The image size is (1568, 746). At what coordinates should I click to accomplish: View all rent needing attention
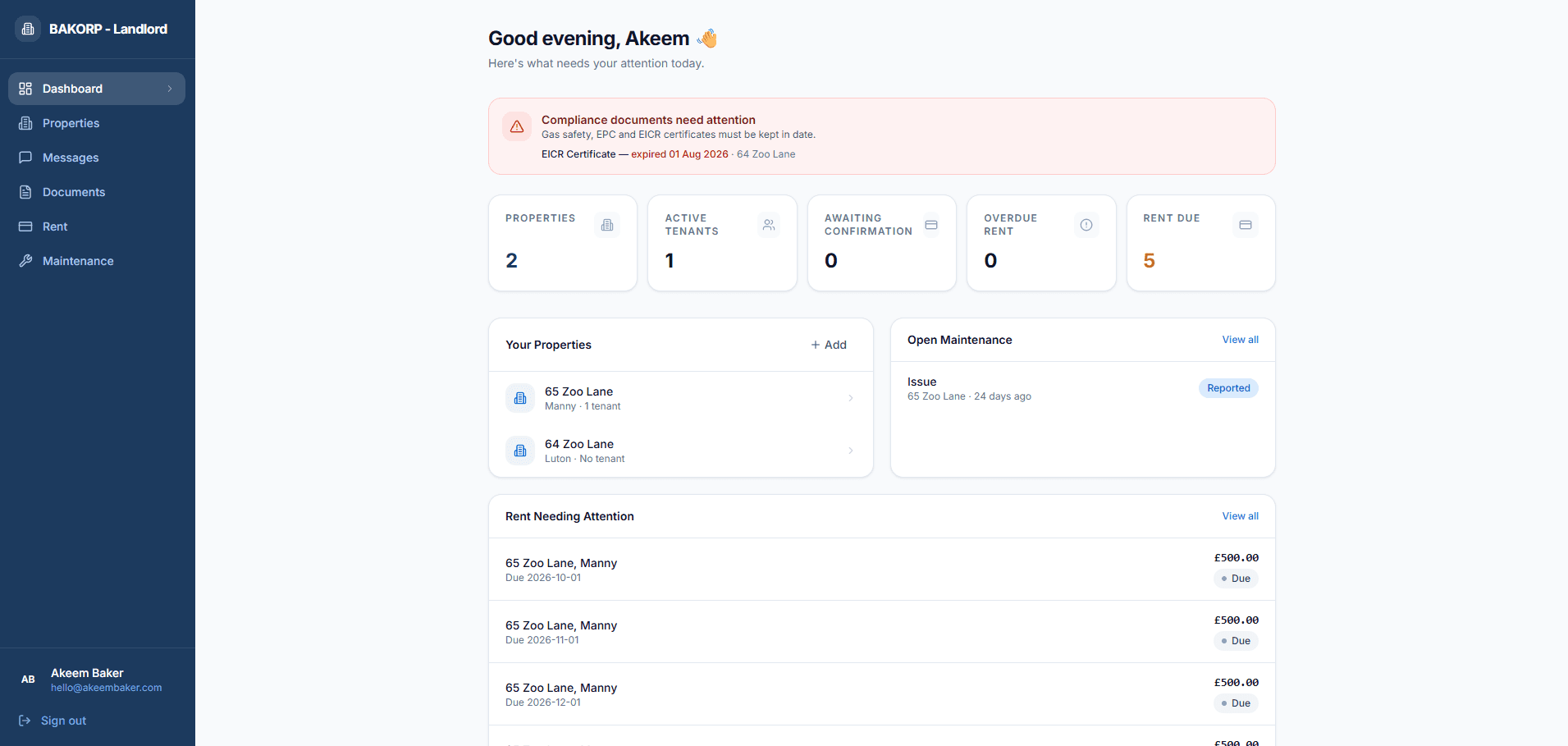point(1240,516)
